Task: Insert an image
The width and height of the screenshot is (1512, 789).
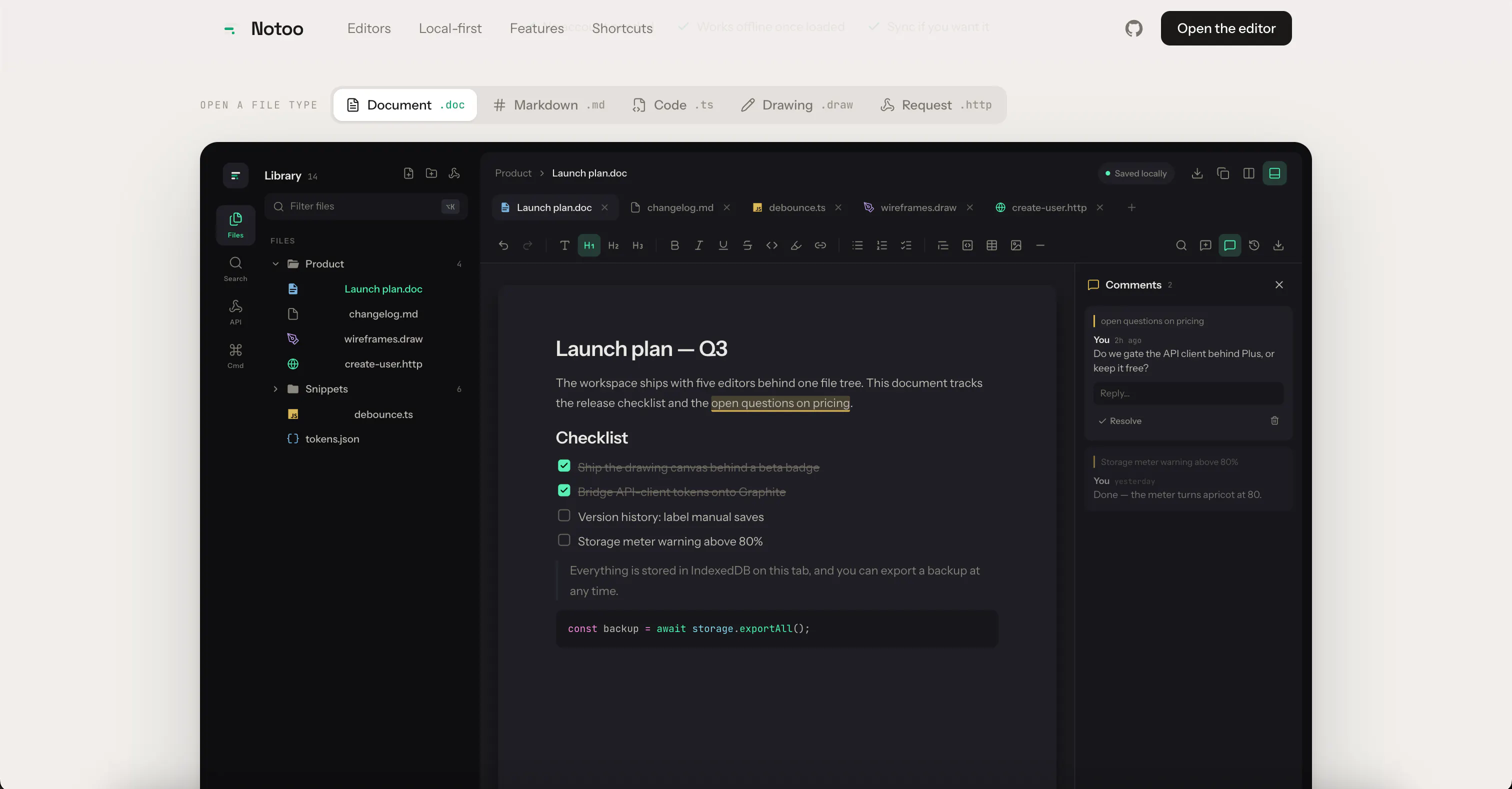Action: 1016,245
